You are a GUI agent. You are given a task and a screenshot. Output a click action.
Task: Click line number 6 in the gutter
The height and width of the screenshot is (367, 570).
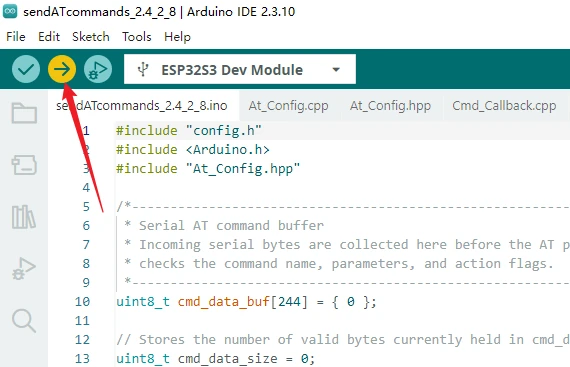[x=86, y=226]
